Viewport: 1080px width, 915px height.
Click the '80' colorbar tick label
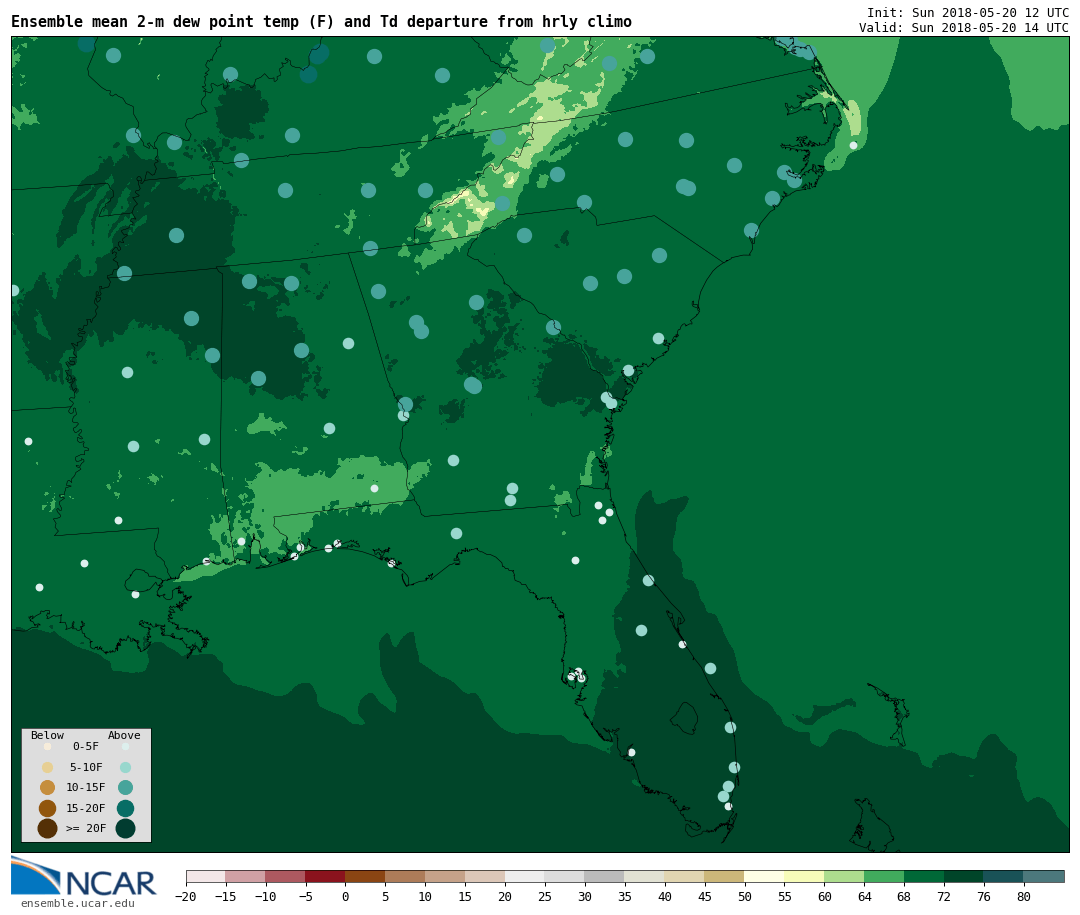[x=1024, y=896]
